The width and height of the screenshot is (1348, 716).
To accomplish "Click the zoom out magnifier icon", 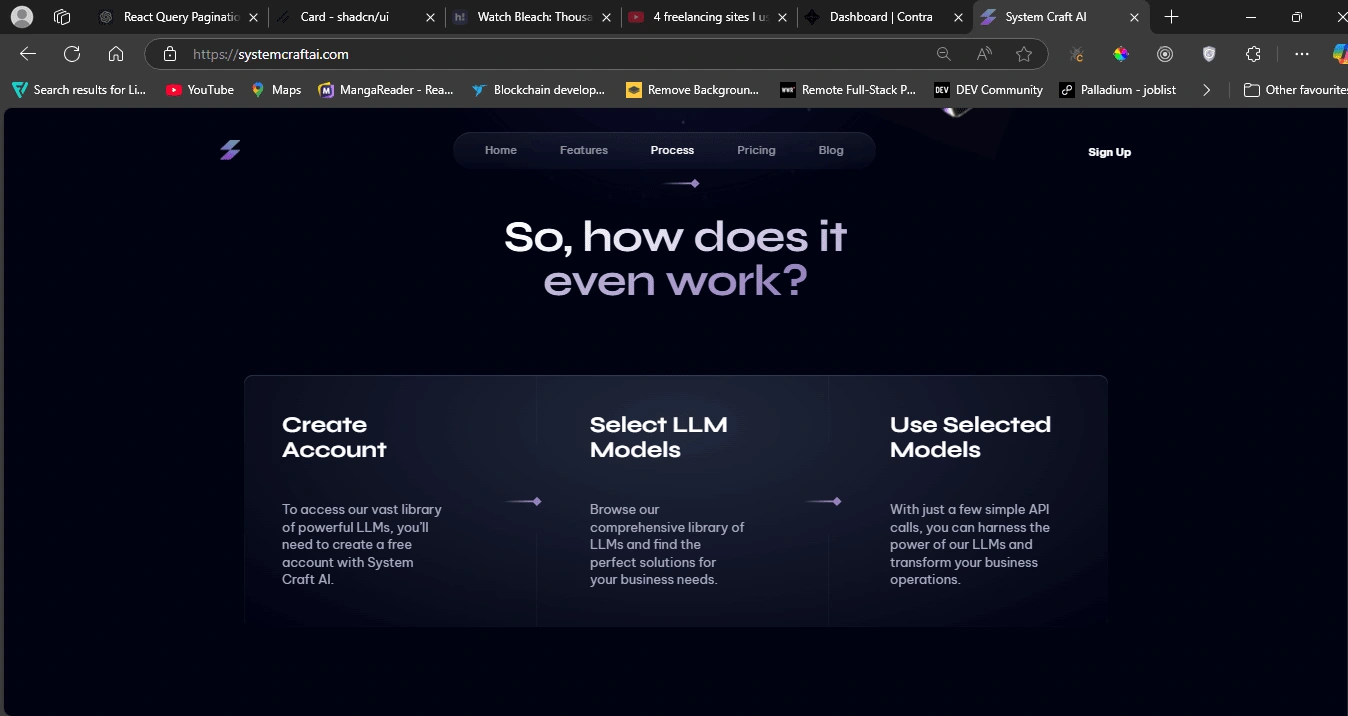I will click(x=943, y=54).
